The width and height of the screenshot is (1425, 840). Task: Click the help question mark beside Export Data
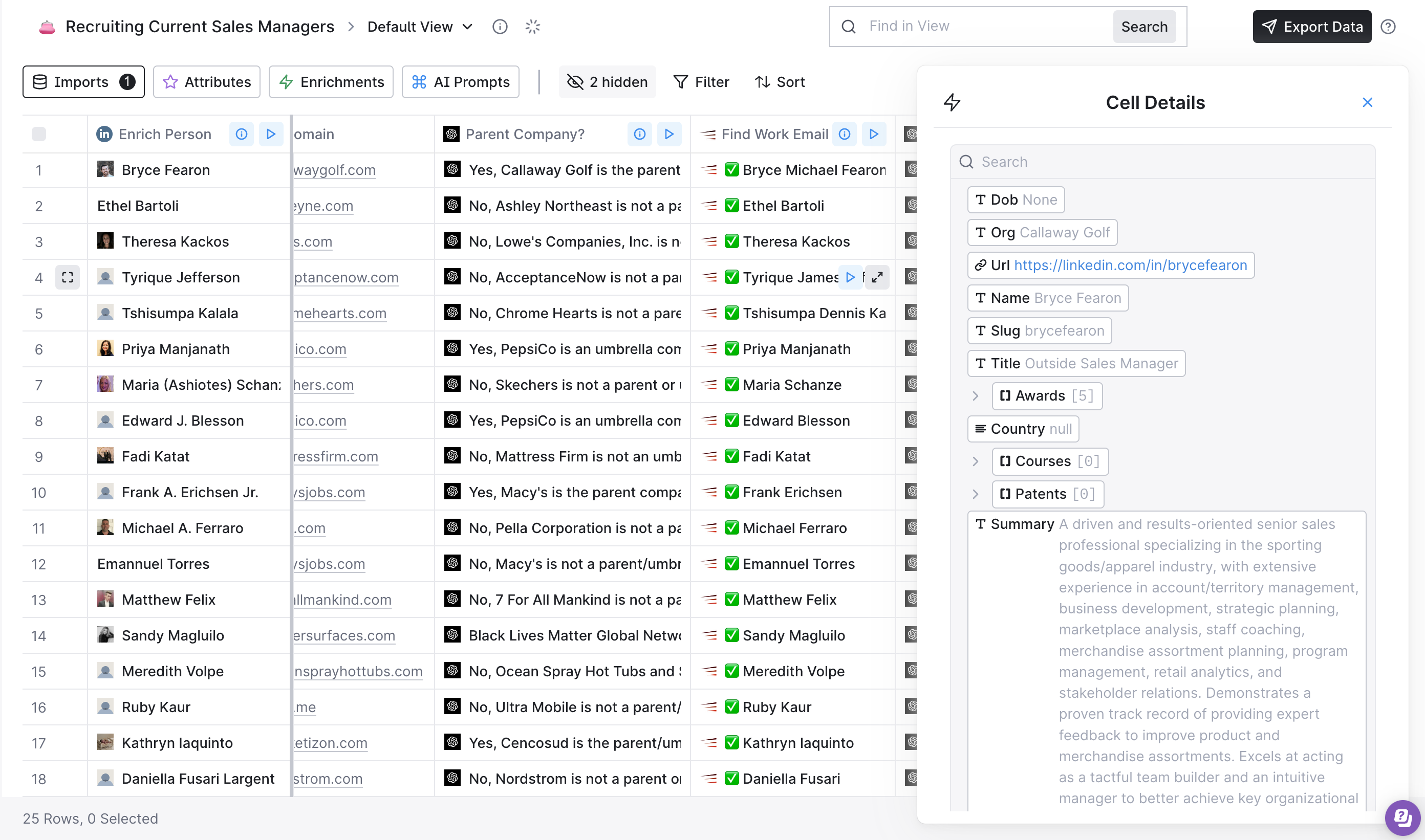coord(1388,27)
